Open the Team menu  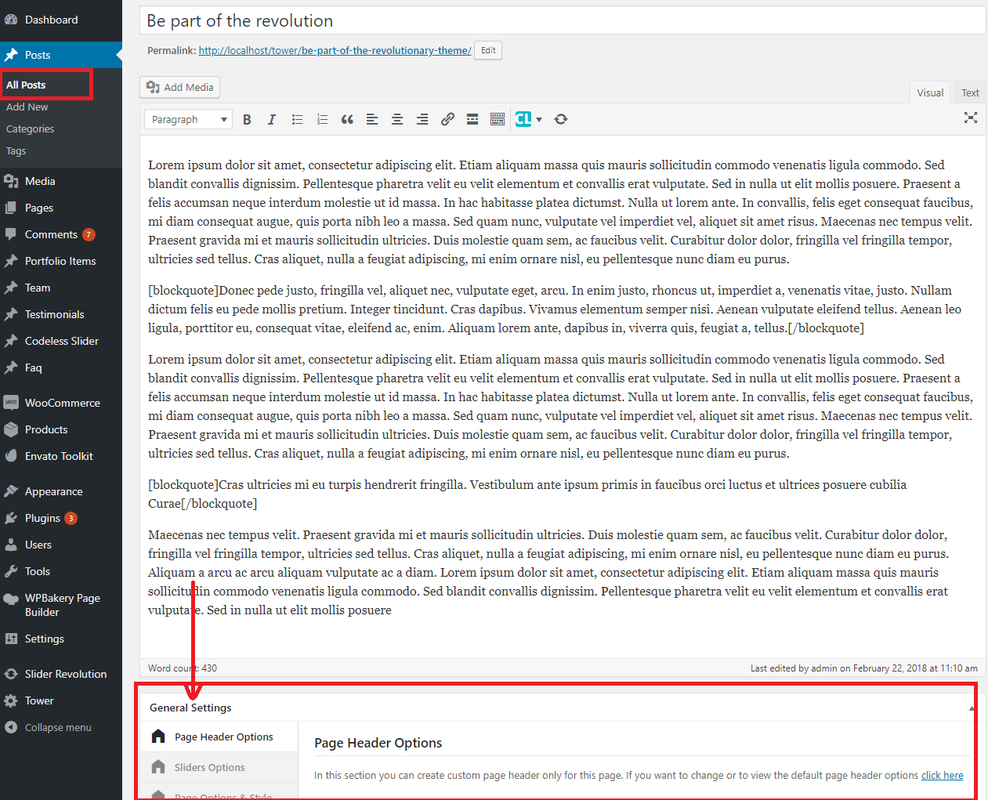point(61,288)
